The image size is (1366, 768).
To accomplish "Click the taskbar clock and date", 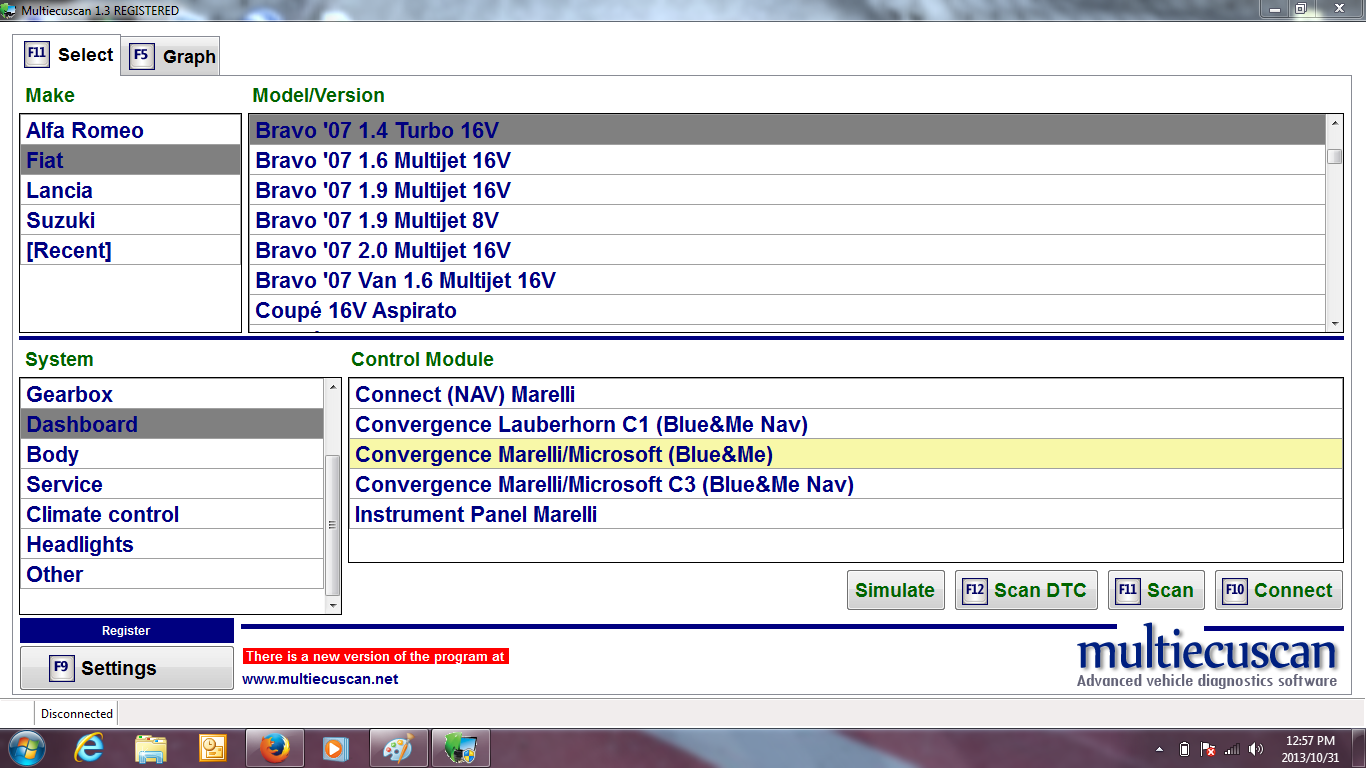I will 1310,749.
